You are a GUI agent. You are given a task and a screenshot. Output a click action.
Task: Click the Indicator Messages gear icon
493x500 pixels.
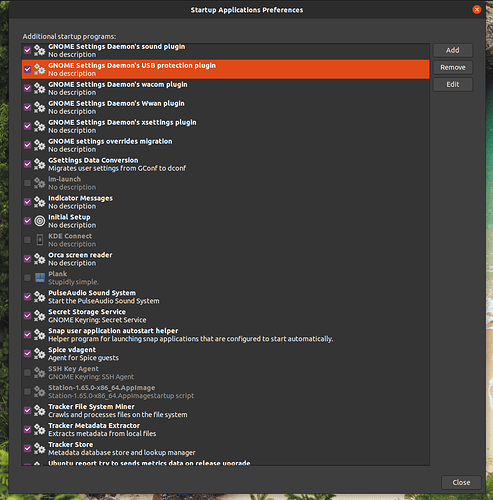tap(39, 202)
